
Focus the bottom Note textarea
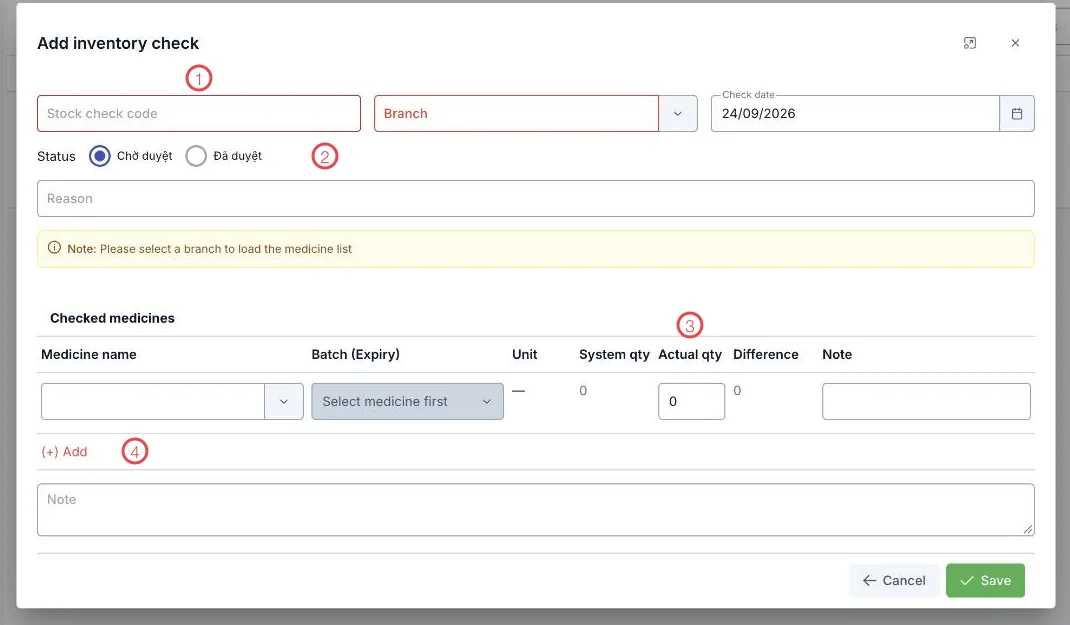[x=536, y=510]
